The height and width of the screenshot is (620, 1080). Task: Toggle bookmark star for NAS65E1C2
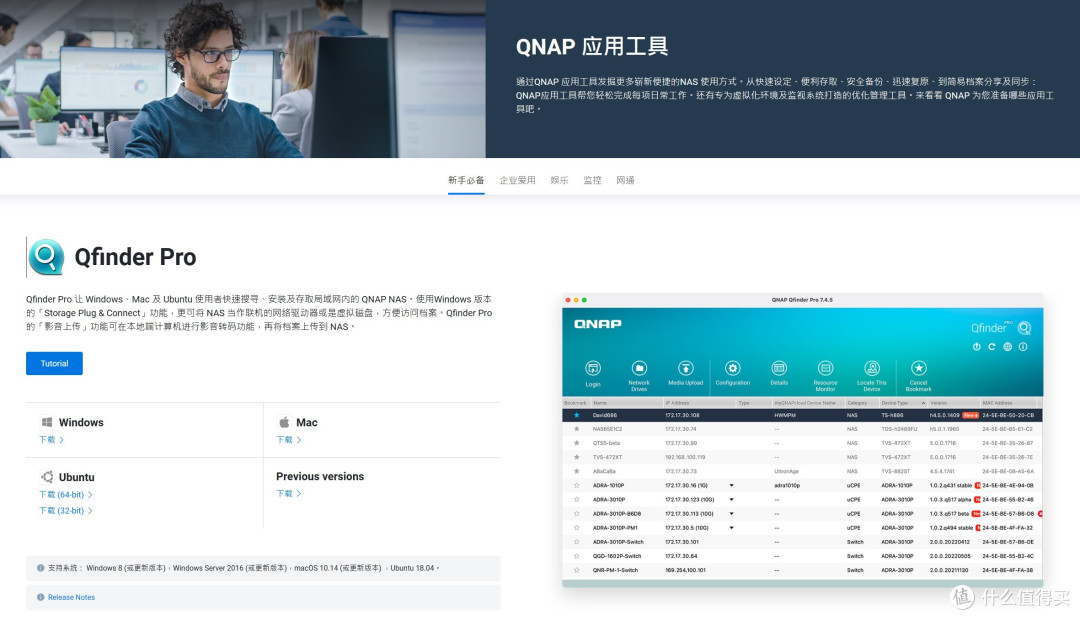(577, 429)
